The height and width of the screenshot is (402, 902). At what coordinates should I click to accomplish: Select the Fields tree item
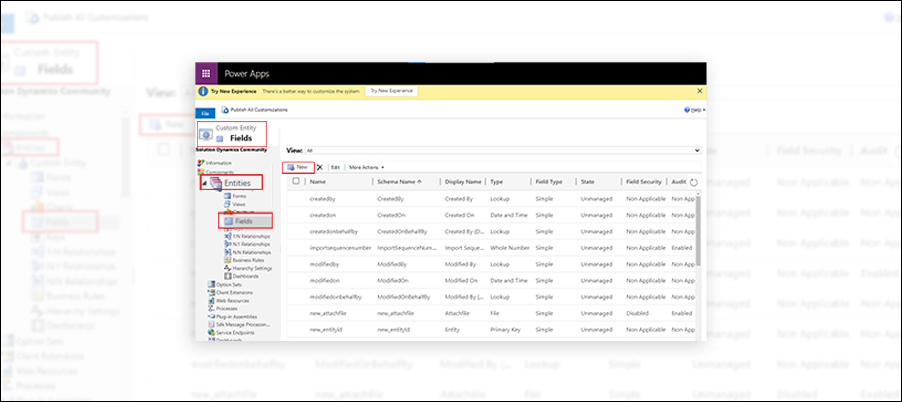tap(244, 221)
